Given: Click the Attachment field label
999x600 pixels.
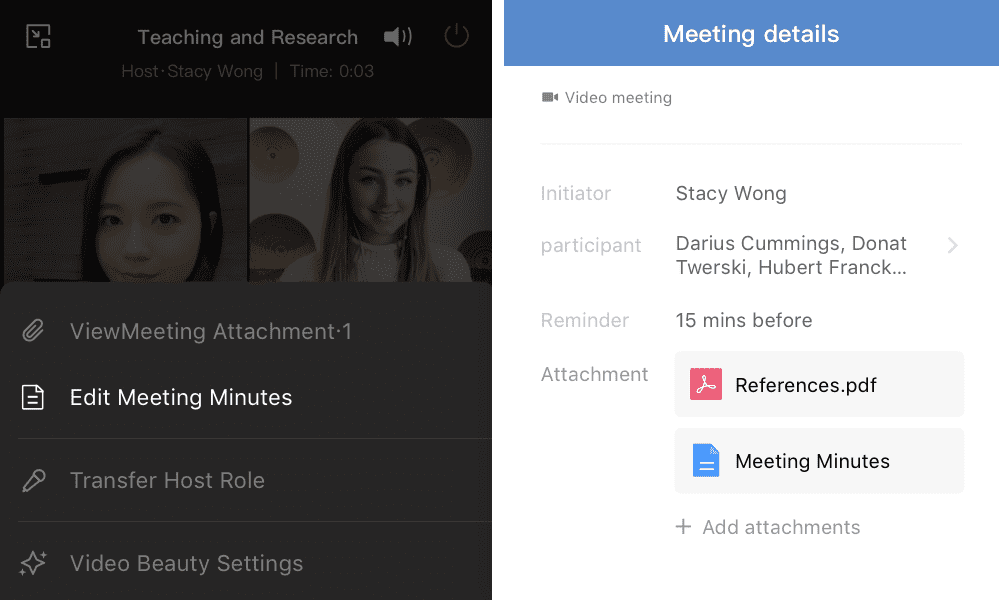Looking at the screenshot, I should pos(594,374).
